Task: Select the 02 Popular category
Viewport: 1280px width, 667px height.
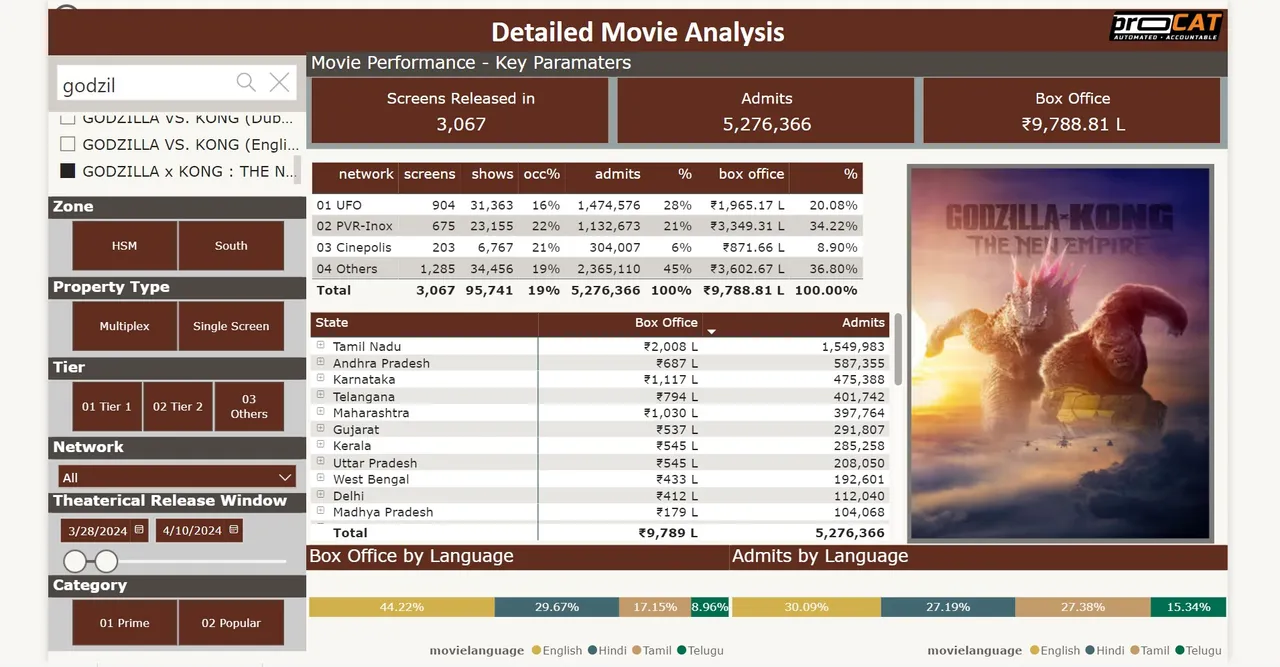Action: tap(231, 623)
